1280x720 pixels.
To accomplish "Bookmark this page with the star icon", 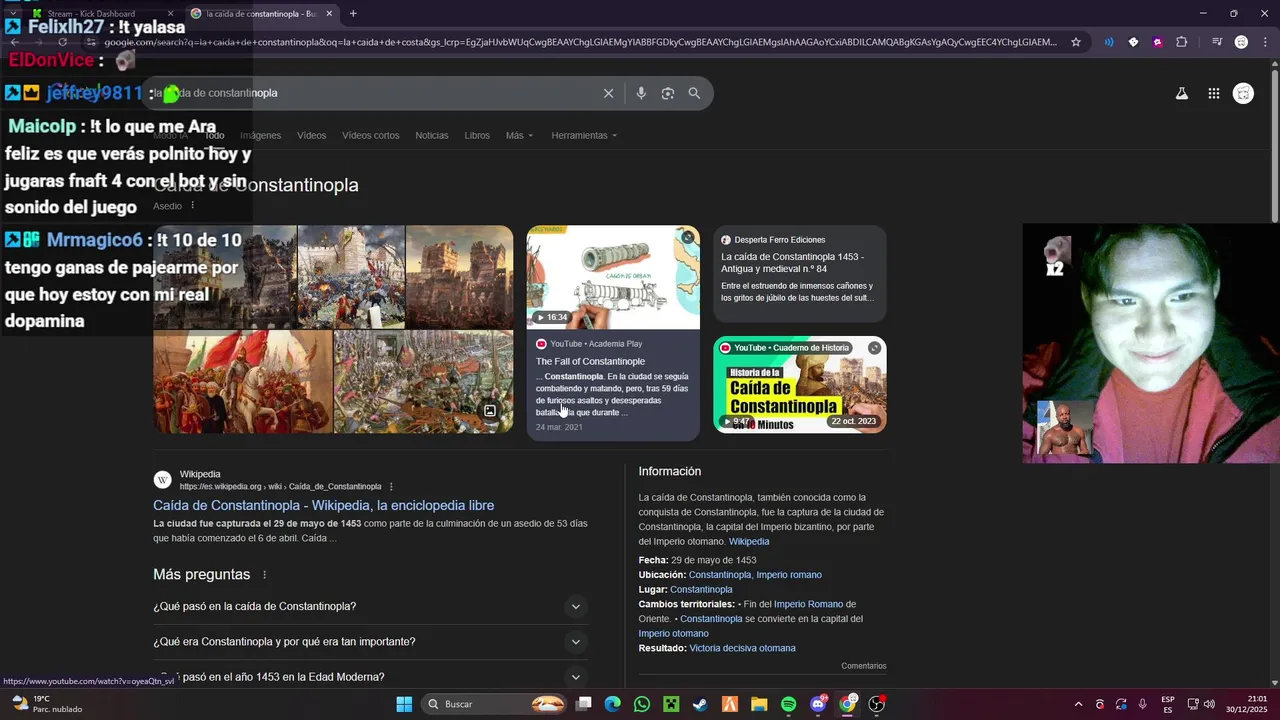I will pyautogui.click(x=1076, y=42).
